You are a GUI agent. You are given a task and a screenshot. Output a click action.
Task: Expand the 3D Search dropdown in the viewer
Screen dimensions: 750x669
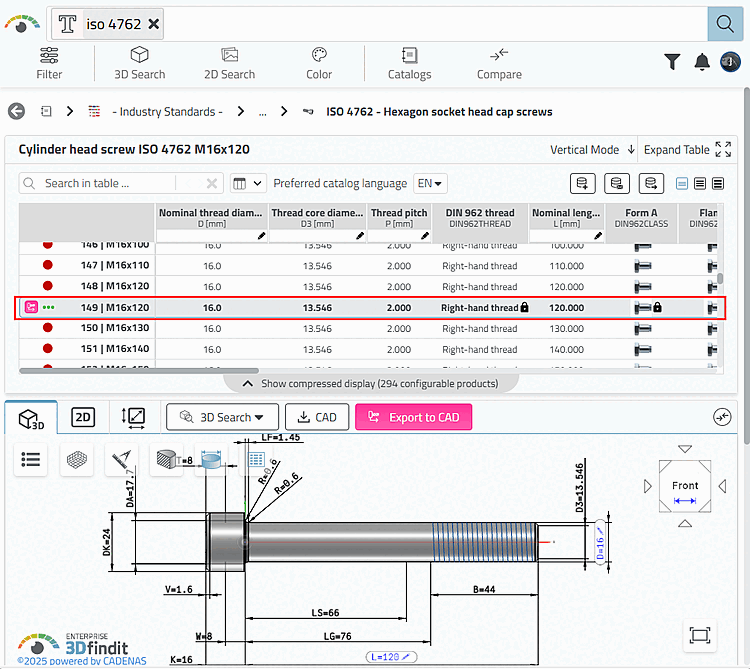click(x=222, y=417)
